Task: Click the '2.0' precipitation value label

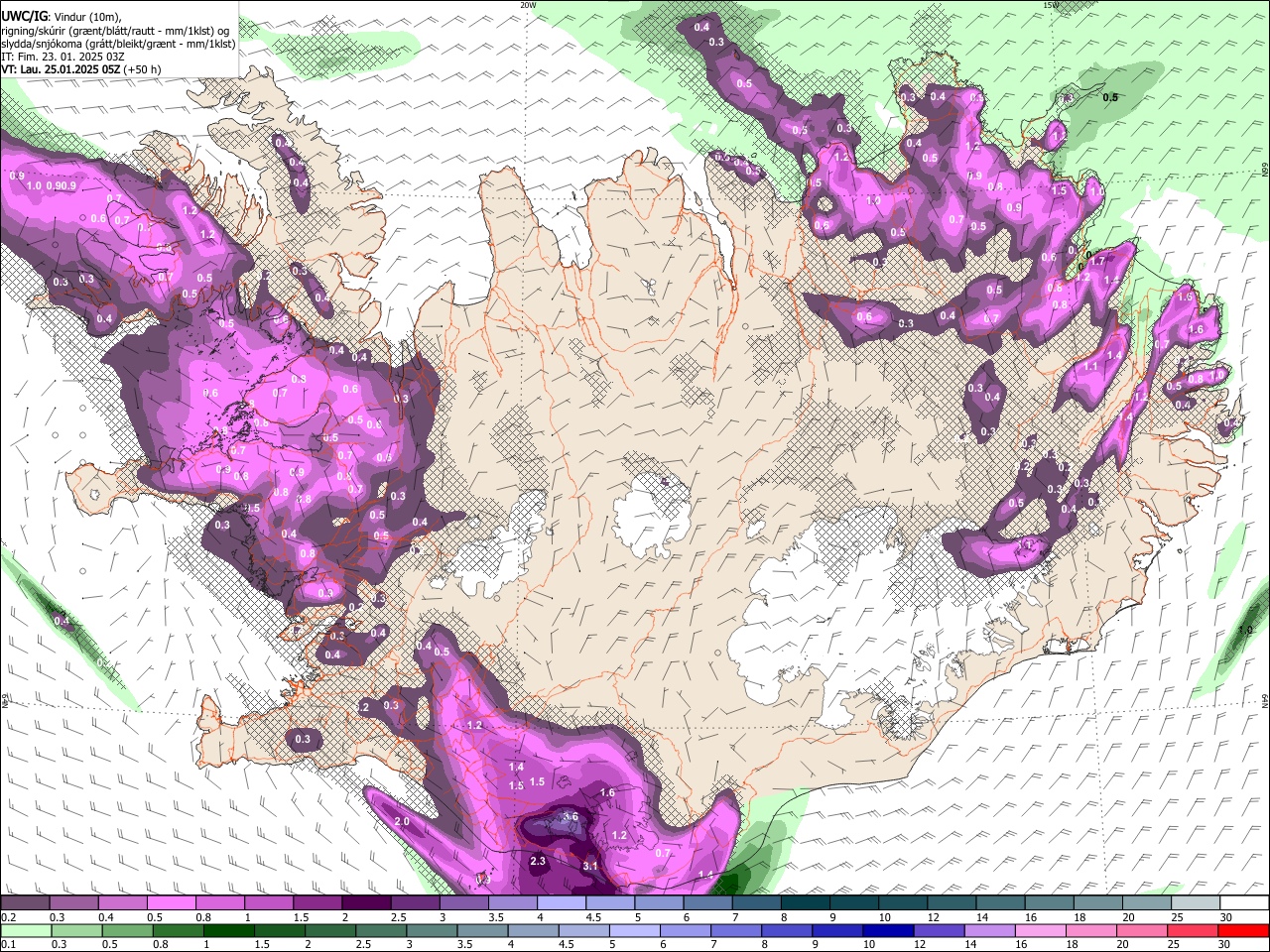Action: tap(402, 821)
